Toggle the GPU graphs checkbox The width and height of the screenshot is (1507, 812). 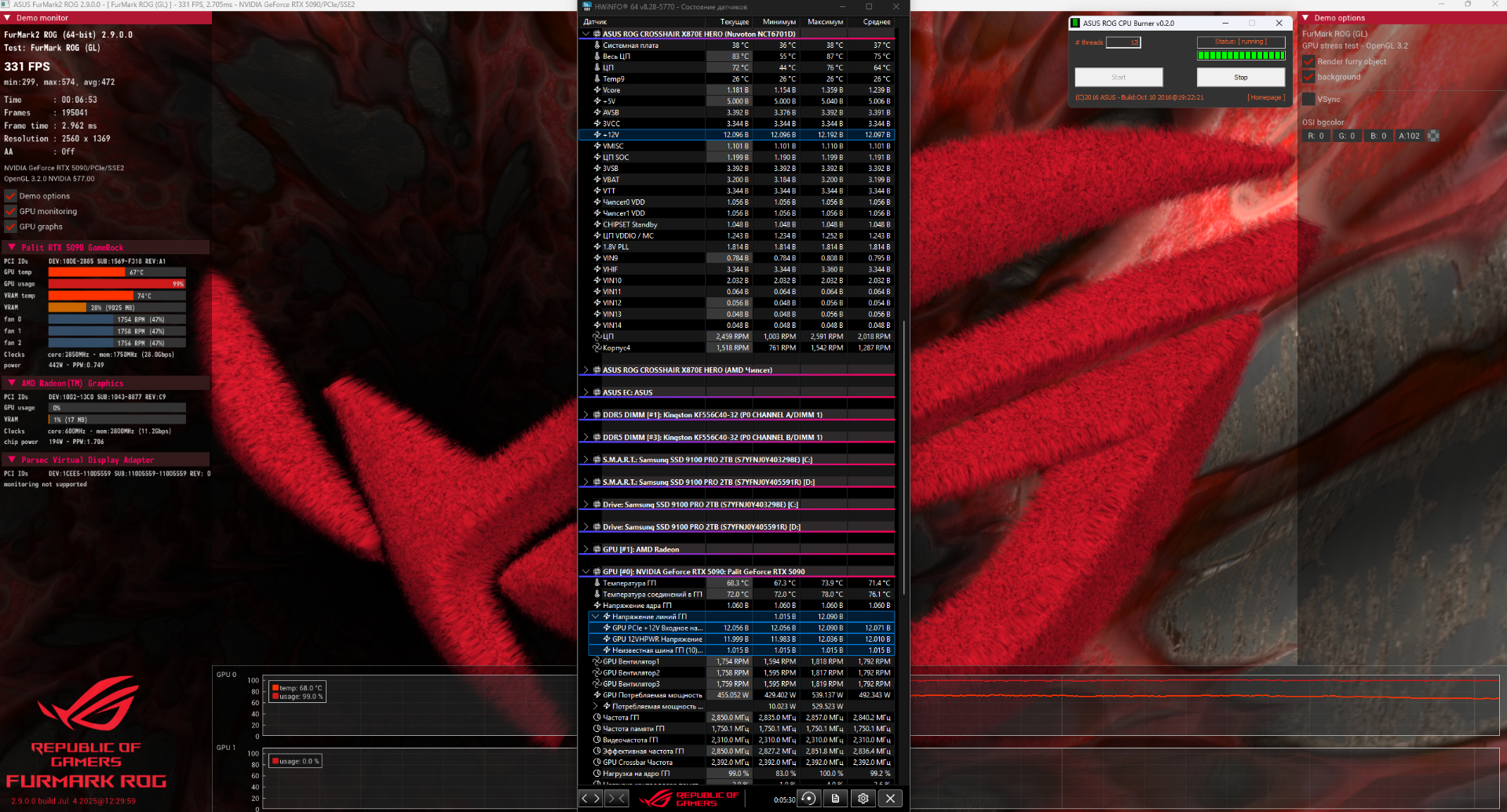coord(11,227)
